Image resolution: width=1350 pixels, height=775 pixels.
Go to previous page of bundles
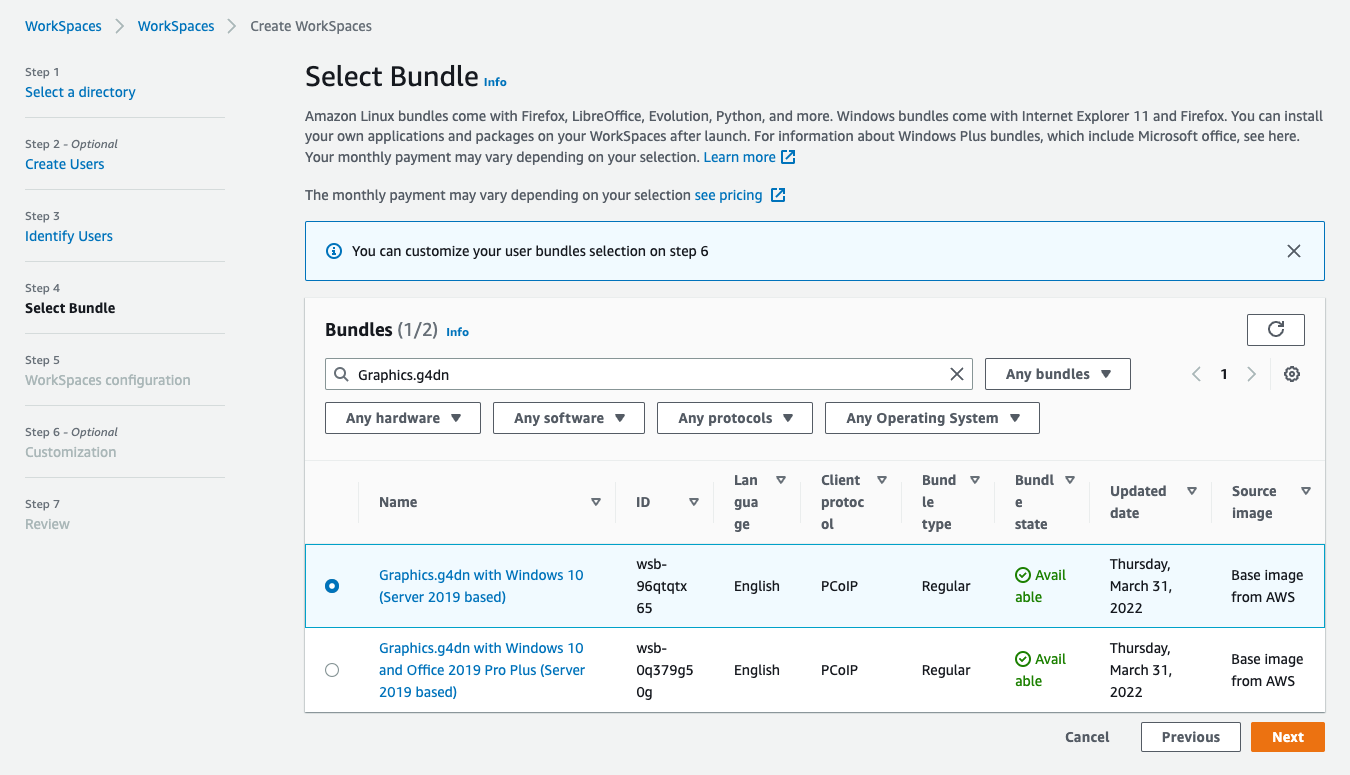[1196, 374]
